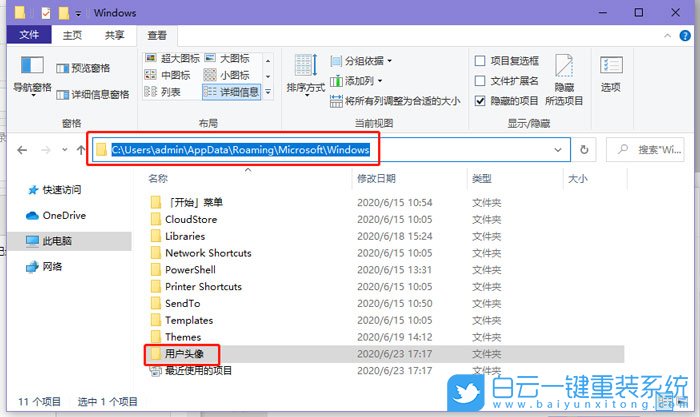The height and width of the screenshot is (417, 700).
Task: Click the 搜索 search box
Action: tap(646, 150)
